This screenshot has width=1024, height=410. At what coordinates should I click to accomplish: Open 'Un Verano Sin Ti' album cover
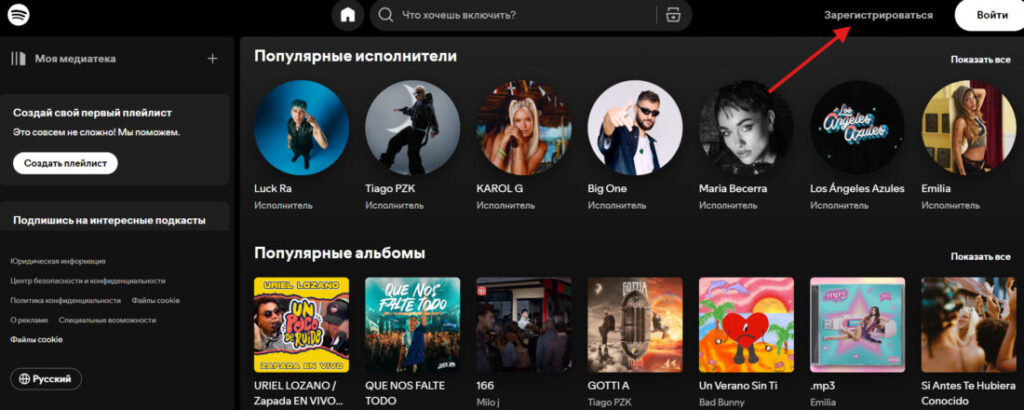[746, 324]
